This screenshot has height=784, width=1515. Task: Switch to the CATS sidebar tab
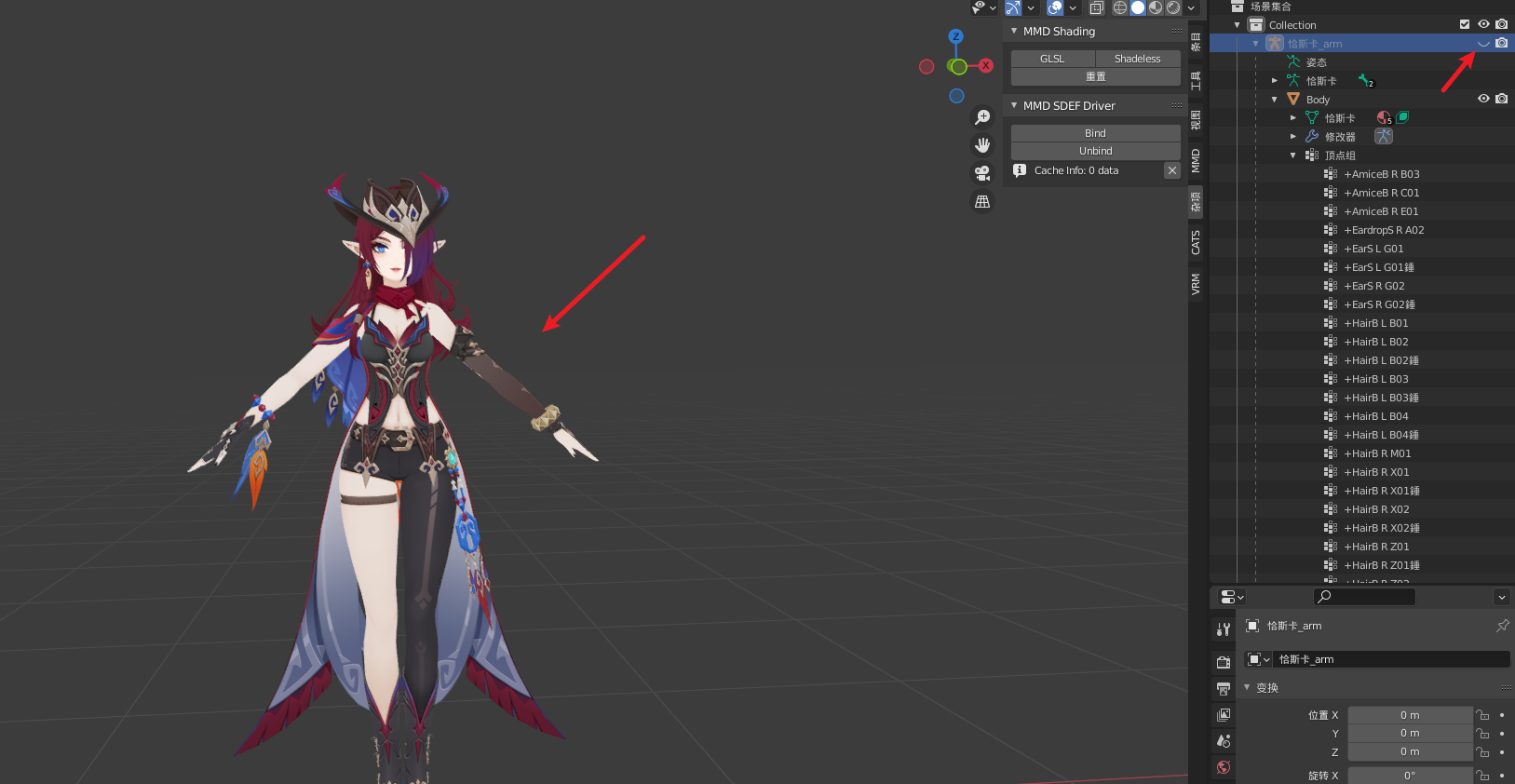(x=1197, y=243)
